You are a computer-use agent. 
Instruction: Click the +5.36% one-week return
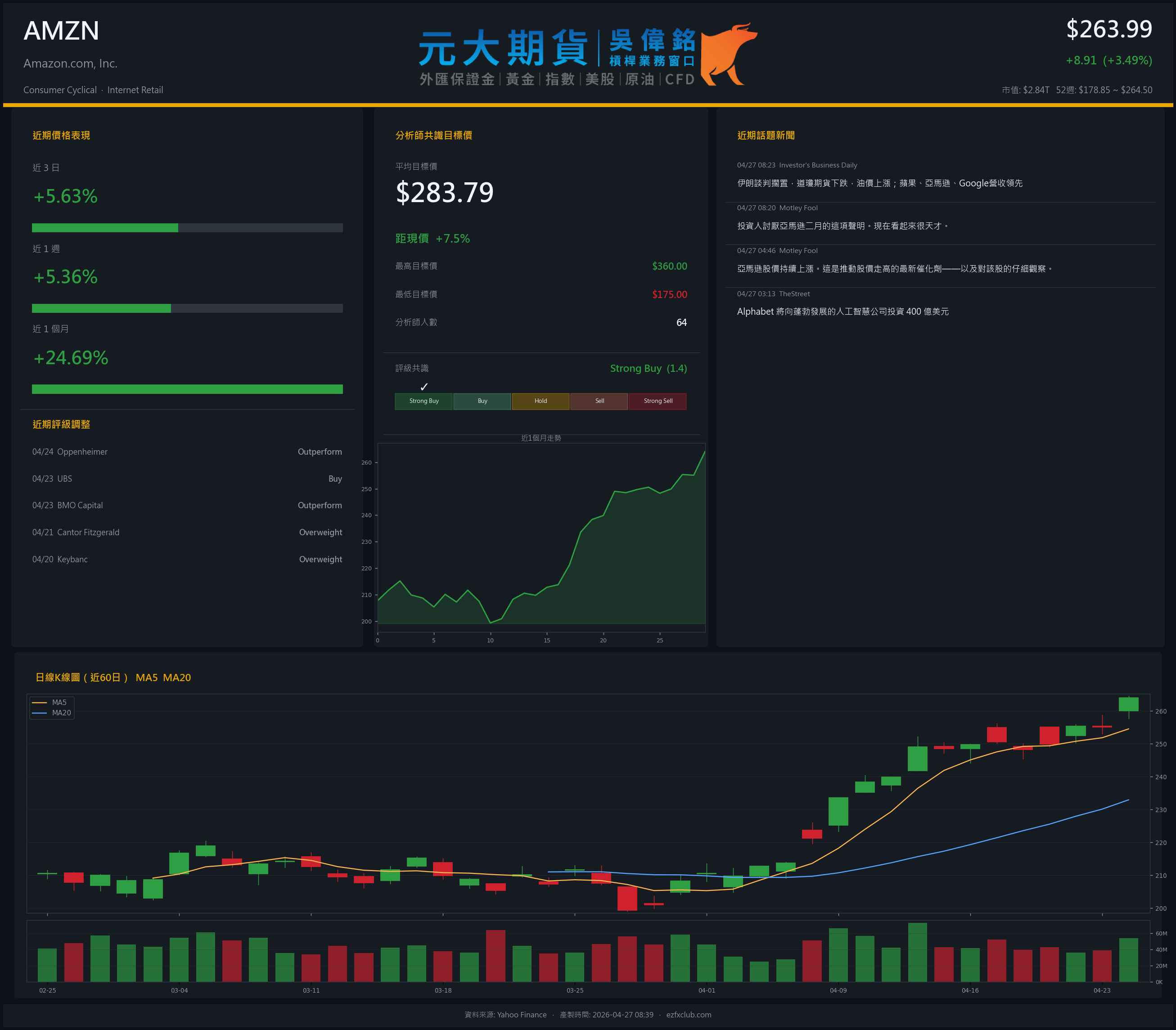pyautogui.click(x=66, y=277)
